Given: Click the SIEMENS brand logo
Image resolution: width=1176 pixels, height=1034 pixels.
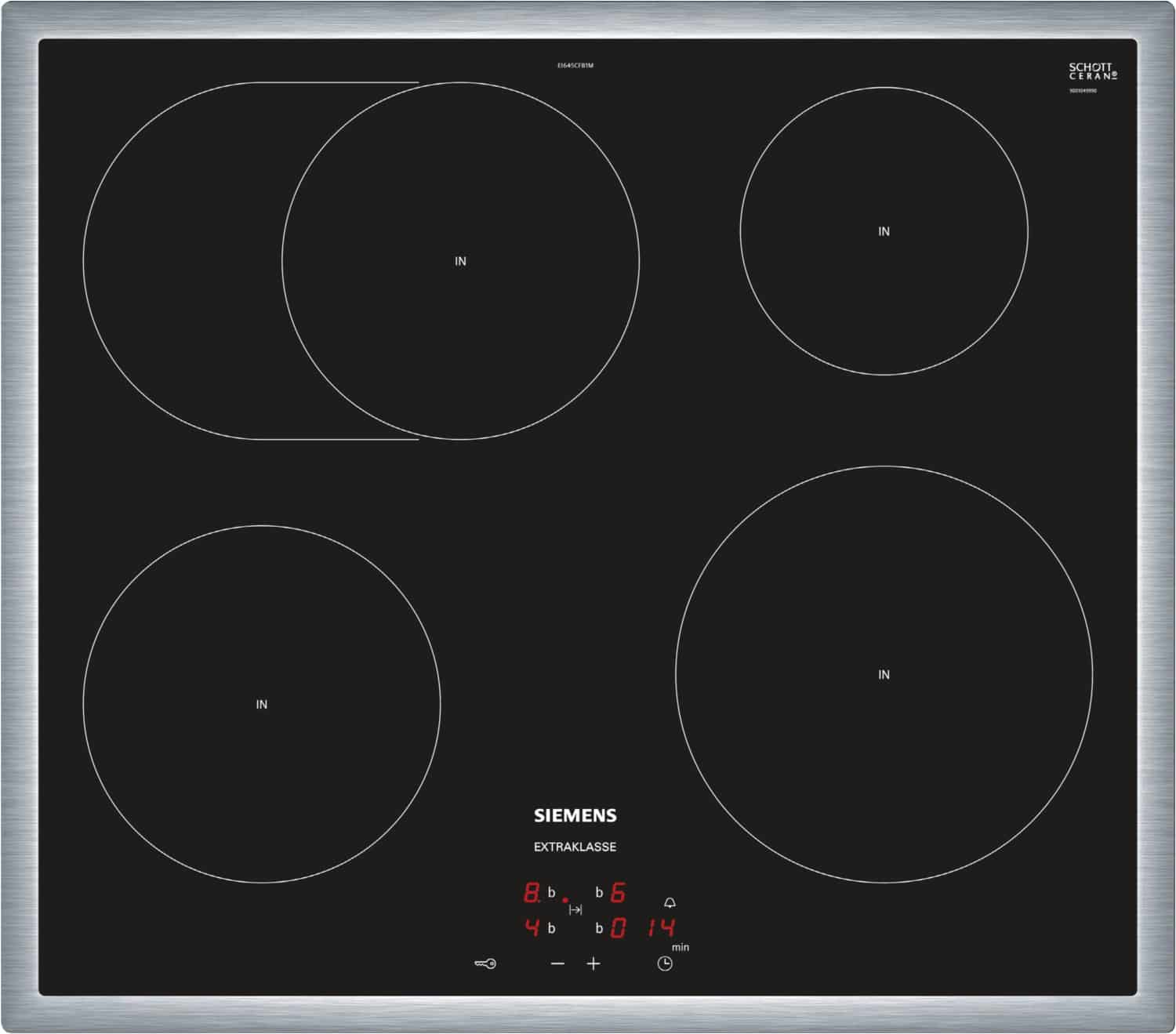Looking at the screenshot, I should coord(575,815).
